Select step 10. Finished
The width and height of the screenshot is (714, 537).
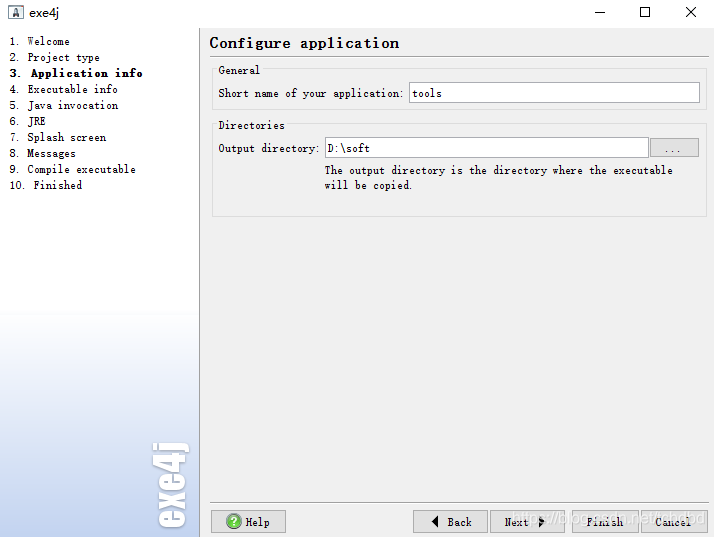click(x=46, y=185)
